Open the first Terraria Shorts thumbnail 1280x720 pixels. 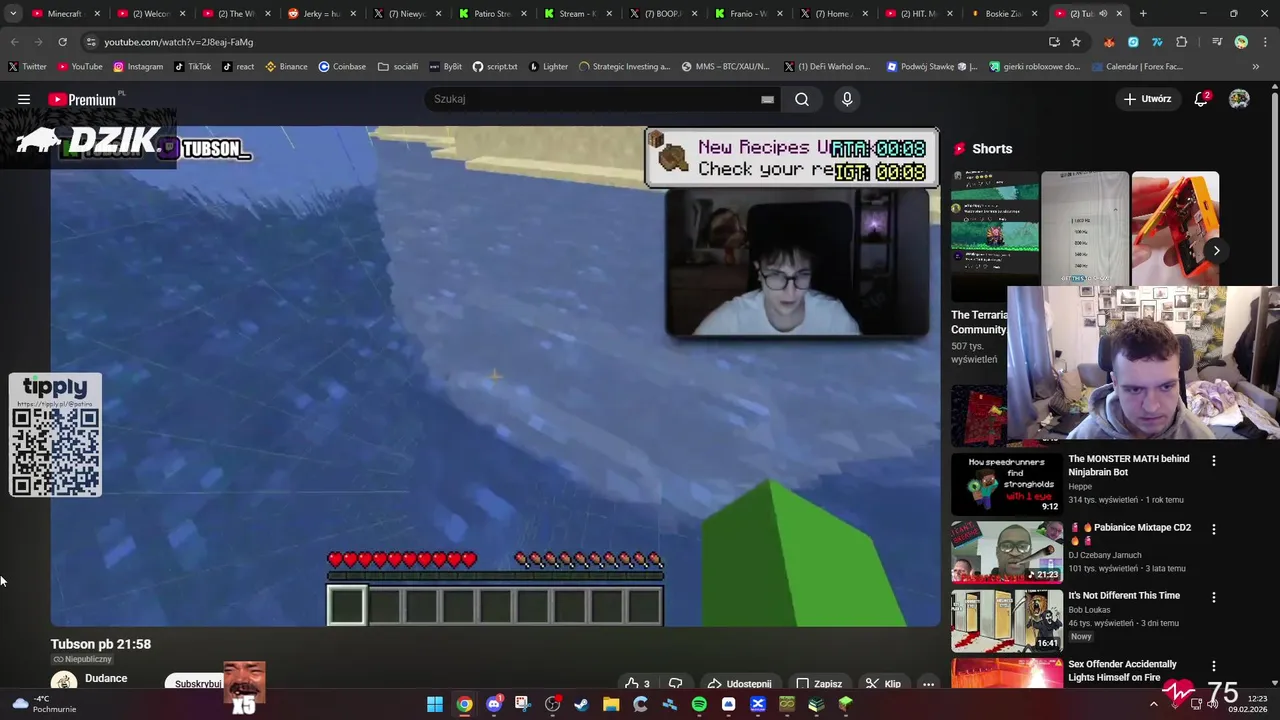[995, 236]
